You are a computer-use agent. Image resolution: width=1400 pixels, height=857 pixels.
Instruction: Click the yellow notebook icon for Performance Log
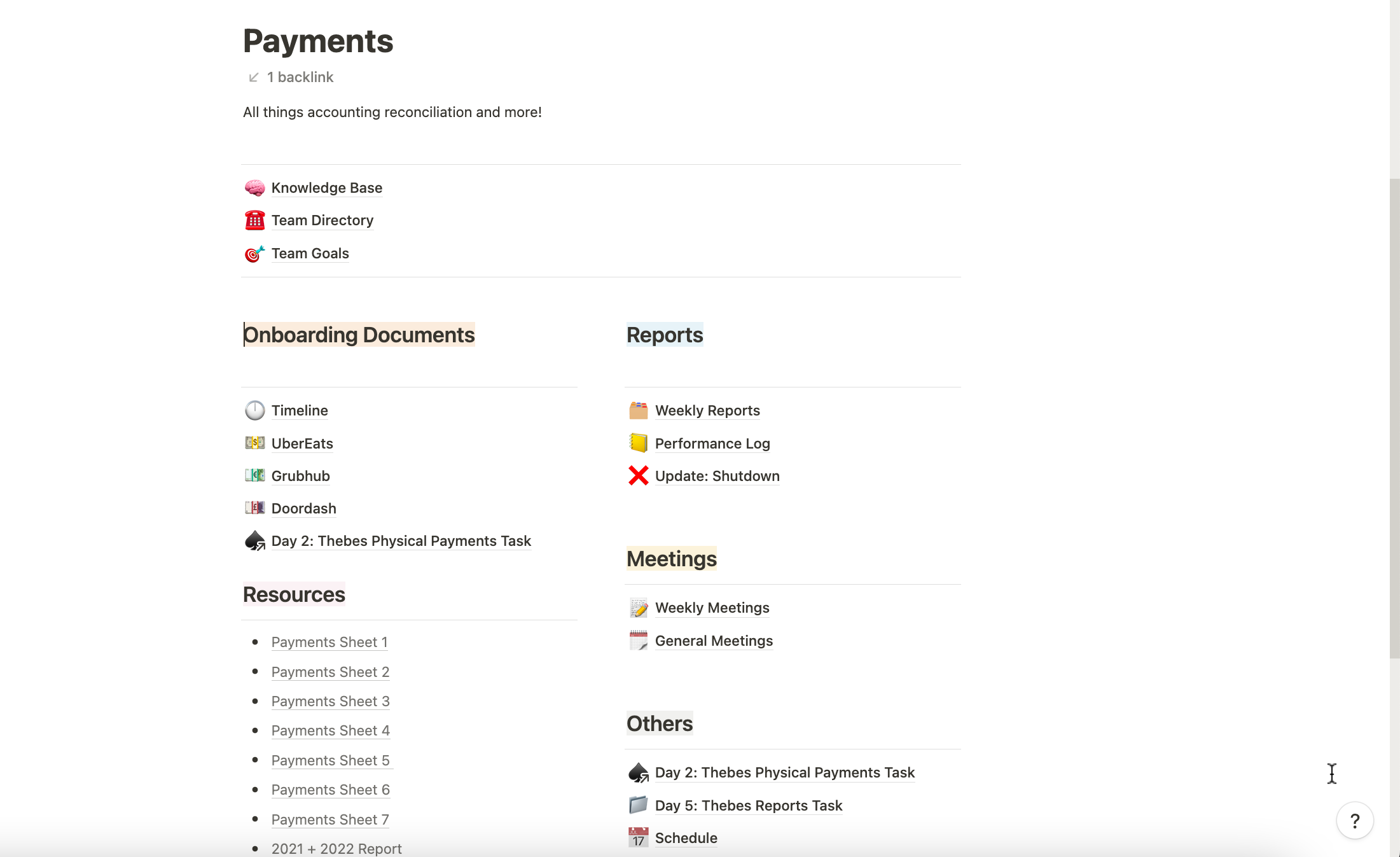click(x=638, y=443)
